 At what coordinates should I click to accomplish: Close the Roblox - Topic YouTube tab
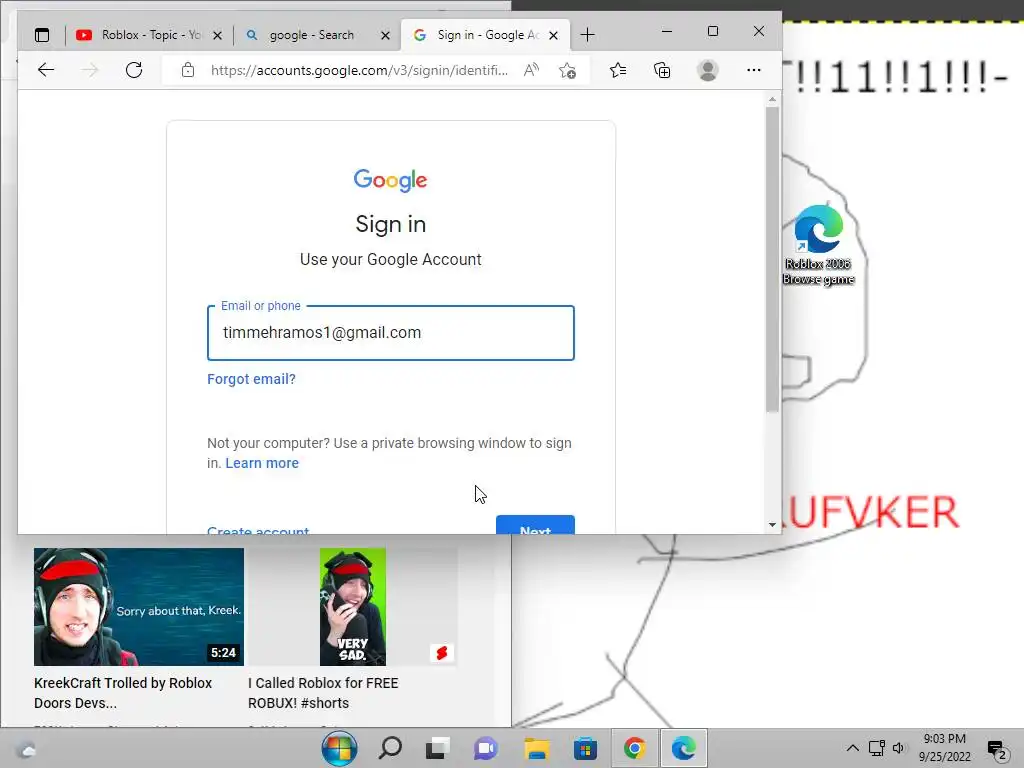coord(217,35)
